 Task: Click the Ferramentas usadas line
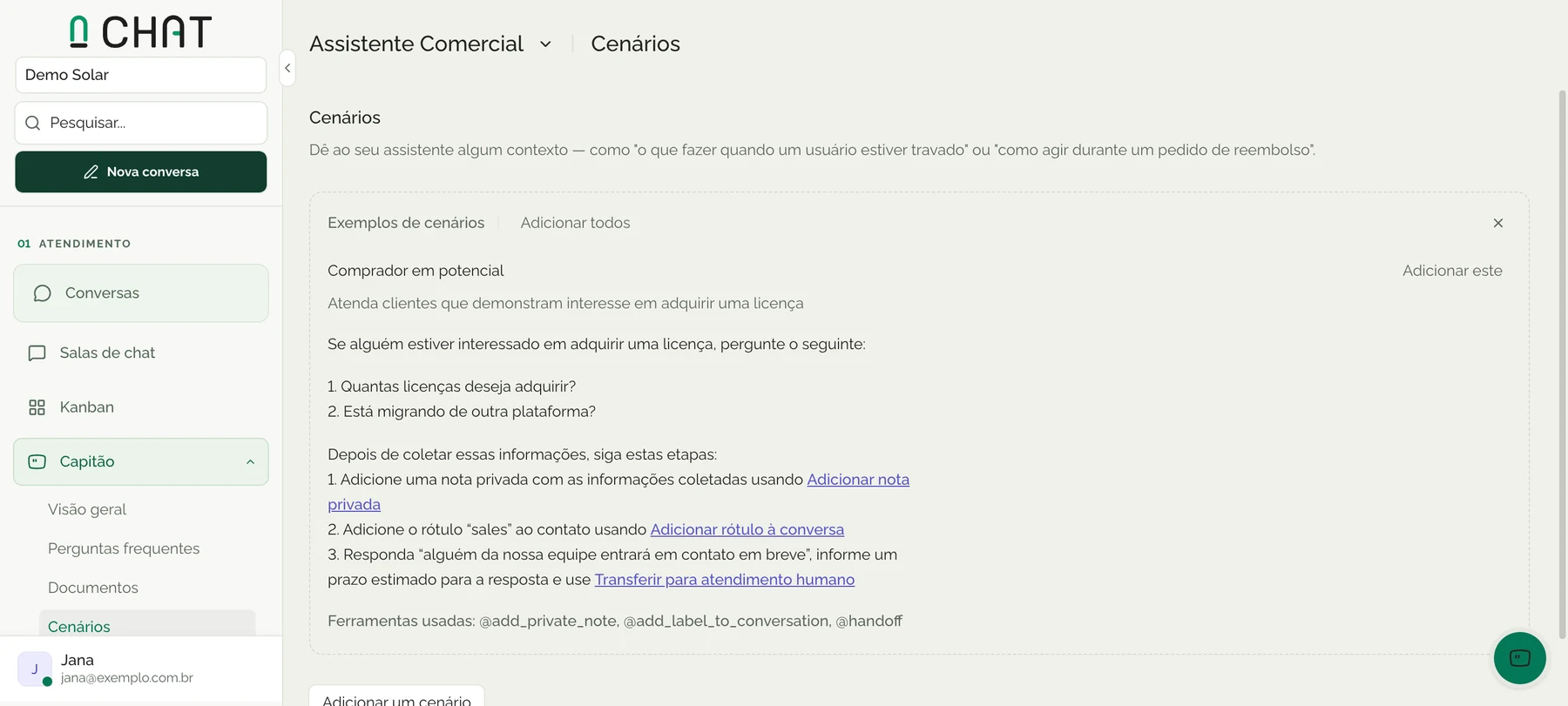(x=615, y=621)
